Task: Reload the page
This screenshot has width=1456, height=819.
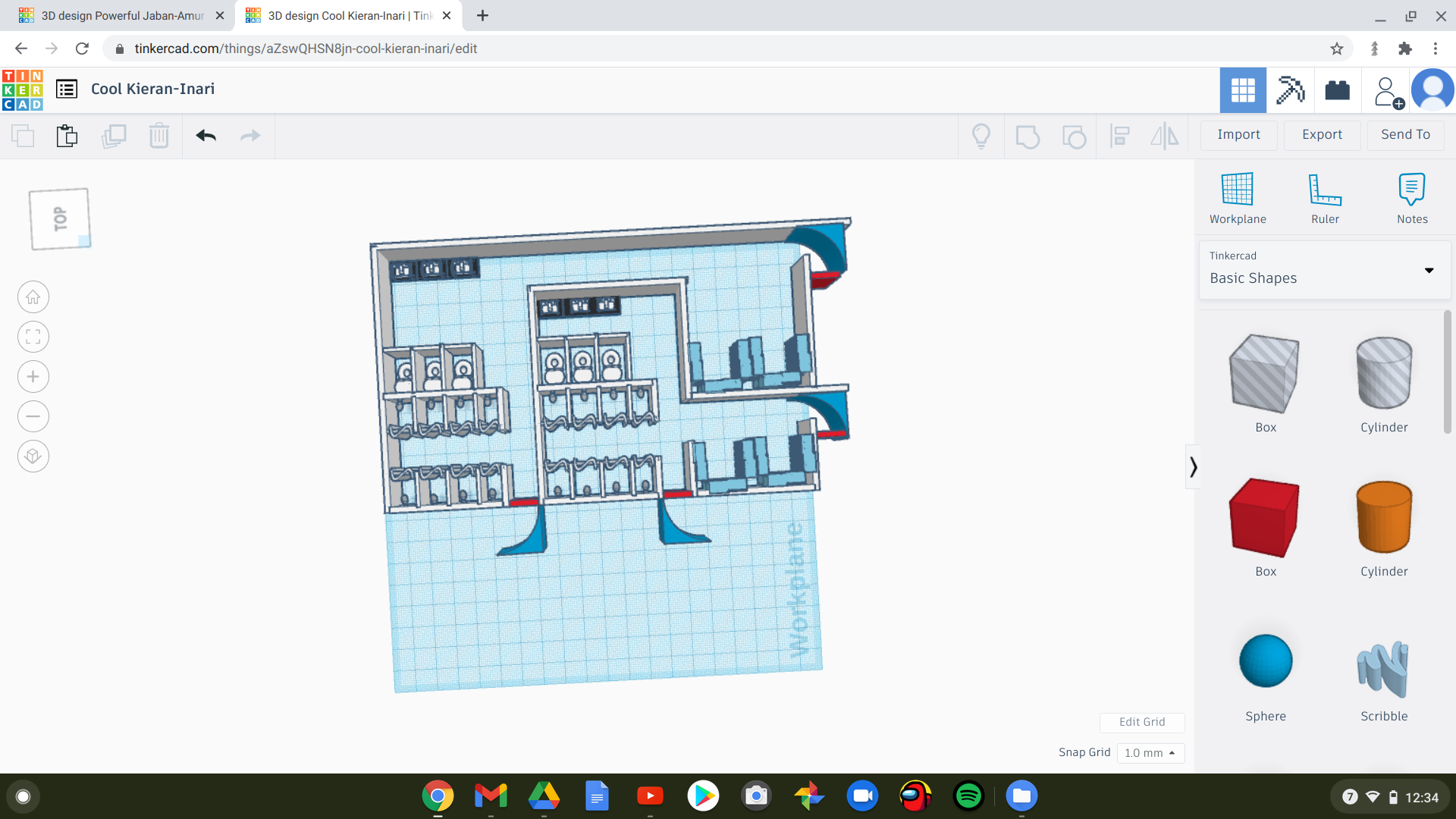Action: [x=82, y=49]
